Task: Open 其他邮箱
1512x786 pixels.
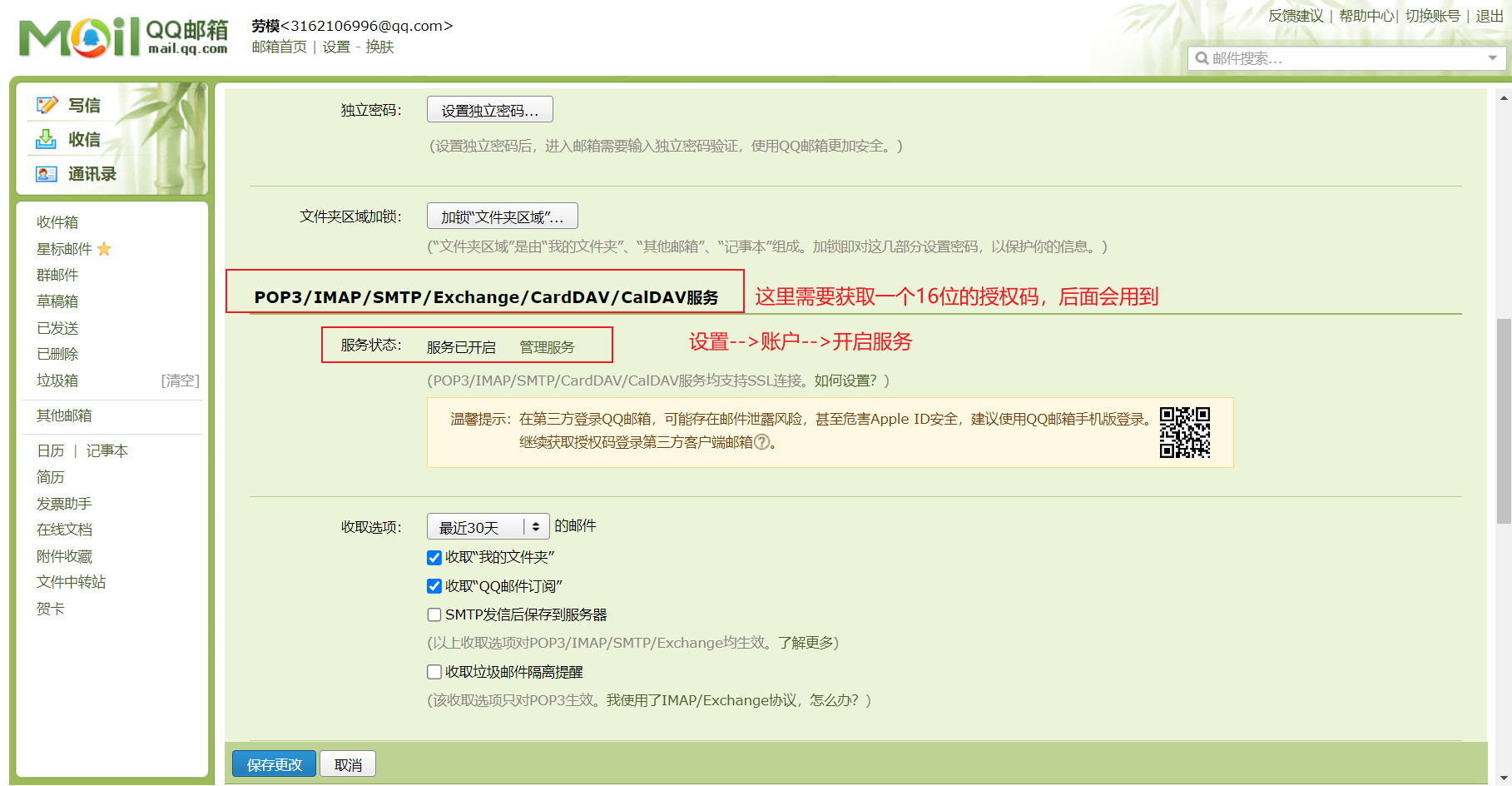Action: [64, 415]
